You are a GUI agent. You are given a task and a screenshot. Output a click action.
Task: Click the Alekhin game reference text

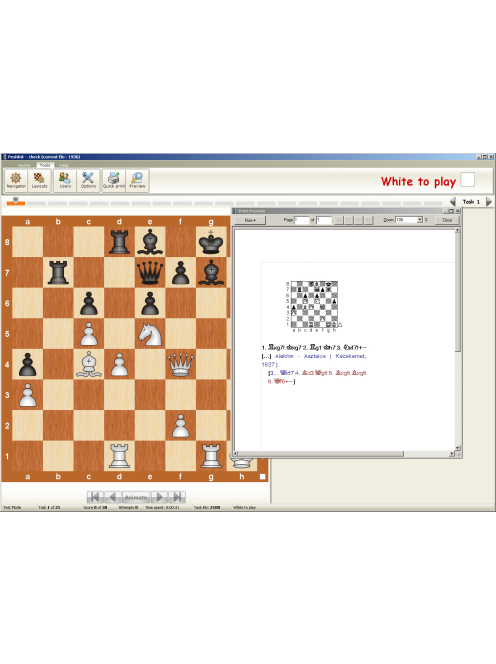[314, 360]
